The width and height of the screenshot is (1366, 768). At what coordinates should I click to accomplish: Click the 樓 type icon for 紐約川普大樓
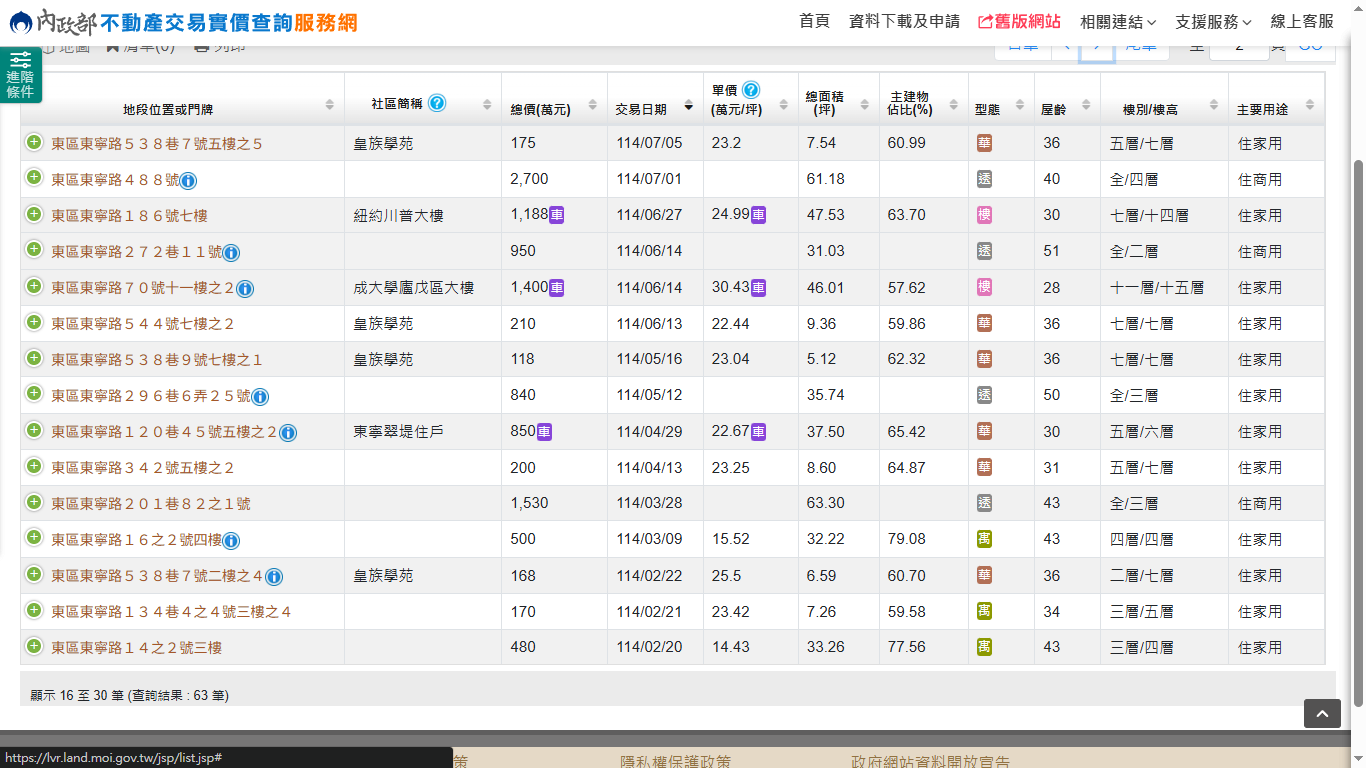click(x=984, y=215)
